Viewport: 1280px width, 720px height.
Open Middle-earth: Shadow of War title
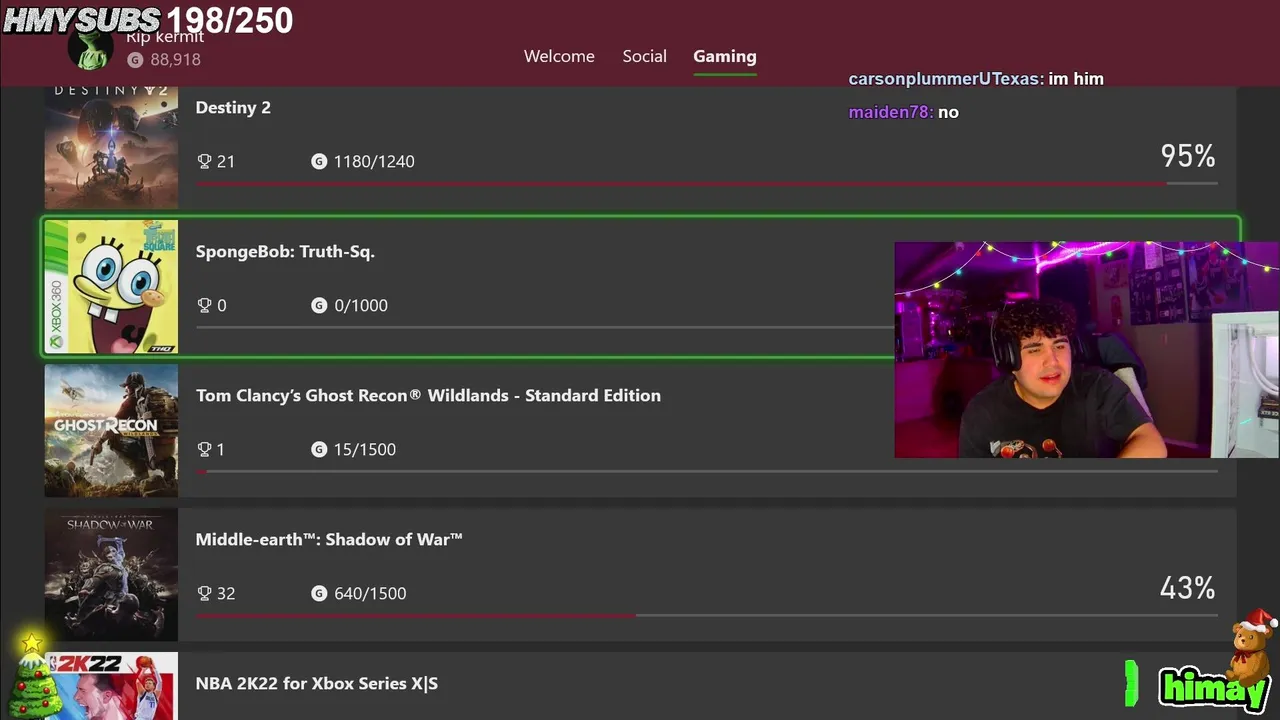click(329, 539)
